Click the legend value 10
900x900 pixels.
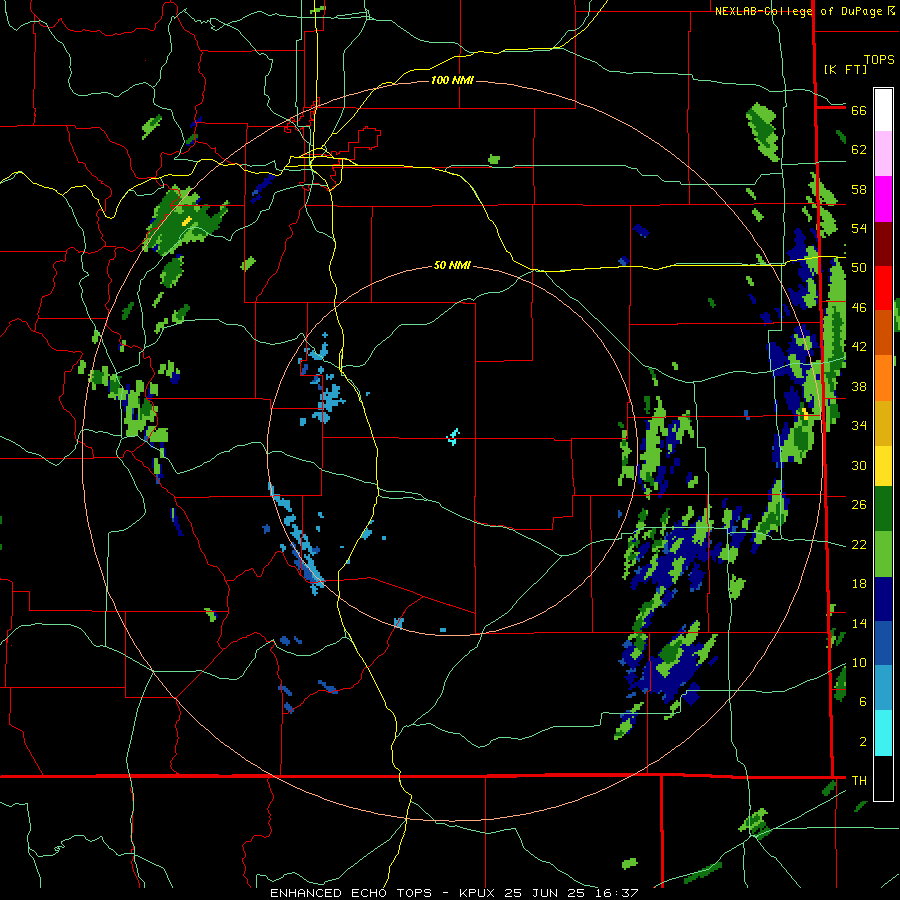[859, 662]
